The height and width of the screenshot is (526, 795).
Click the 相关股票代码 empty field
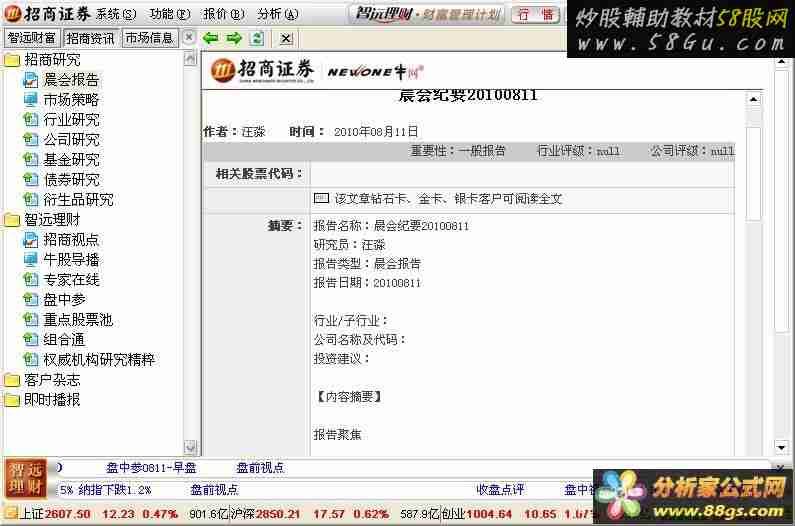tap(522, 174)
